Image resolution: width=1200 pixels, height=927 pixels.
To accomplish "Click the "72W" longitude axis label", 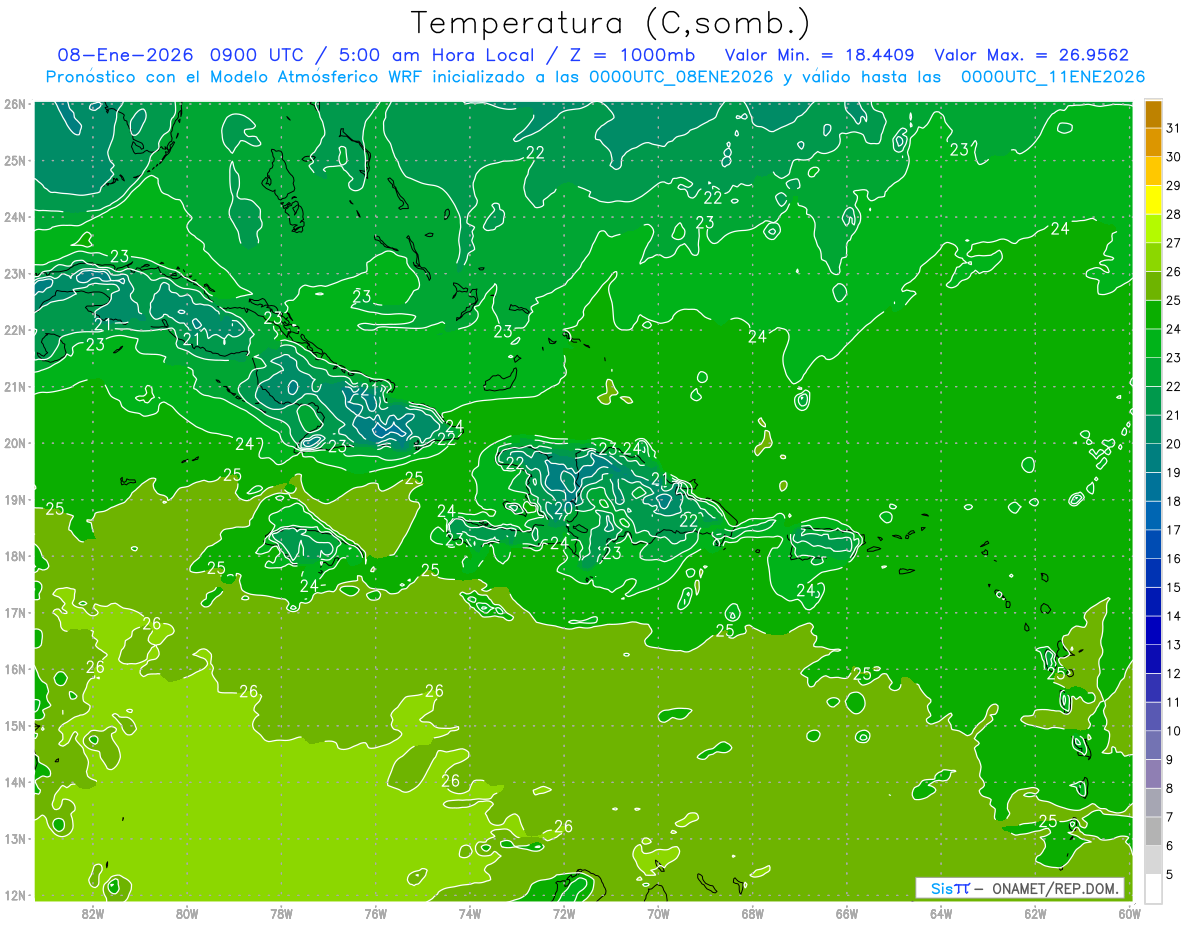I will (x=564, y=912).
